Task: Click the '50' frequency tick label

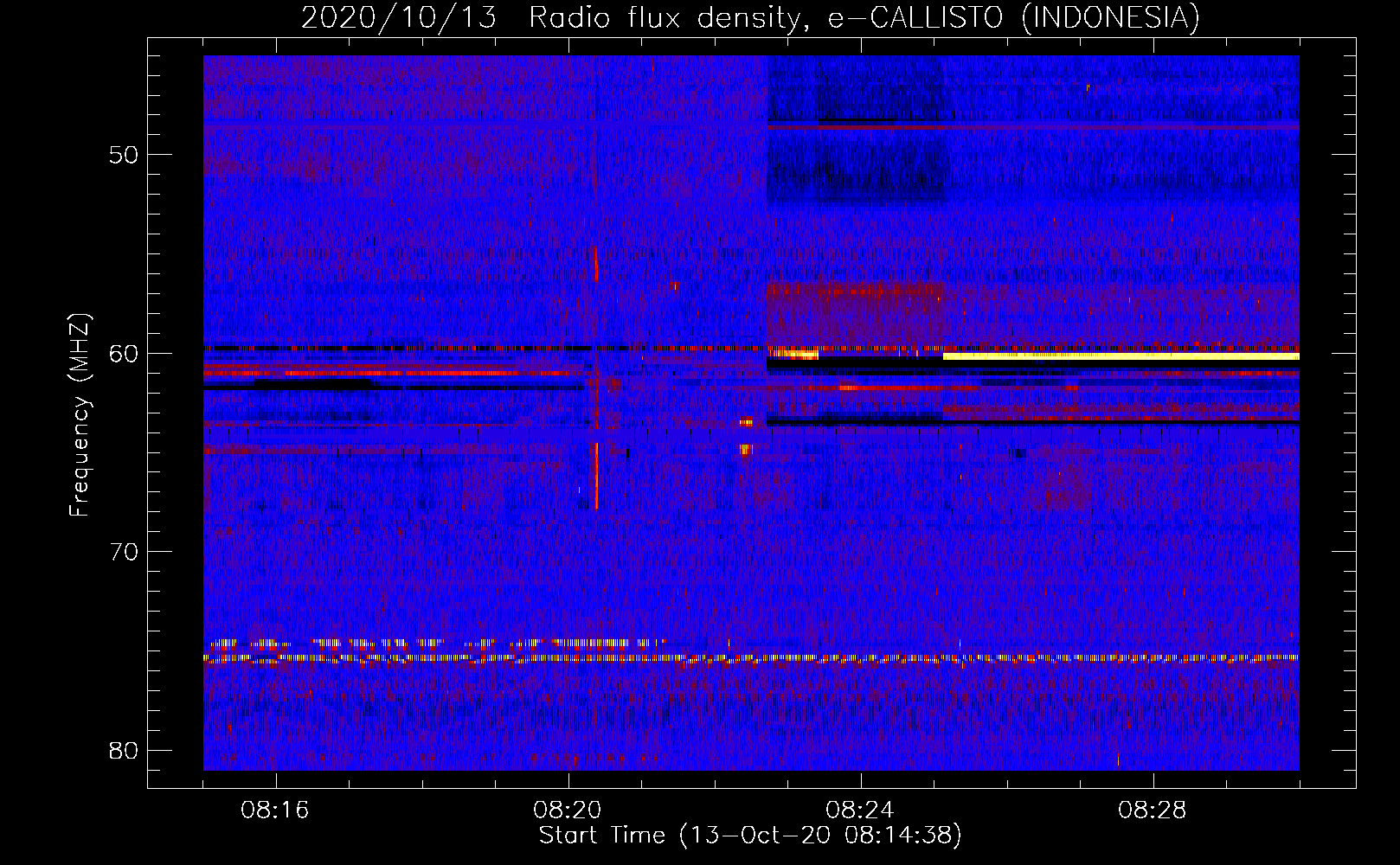Action: (x=124, y=155)
